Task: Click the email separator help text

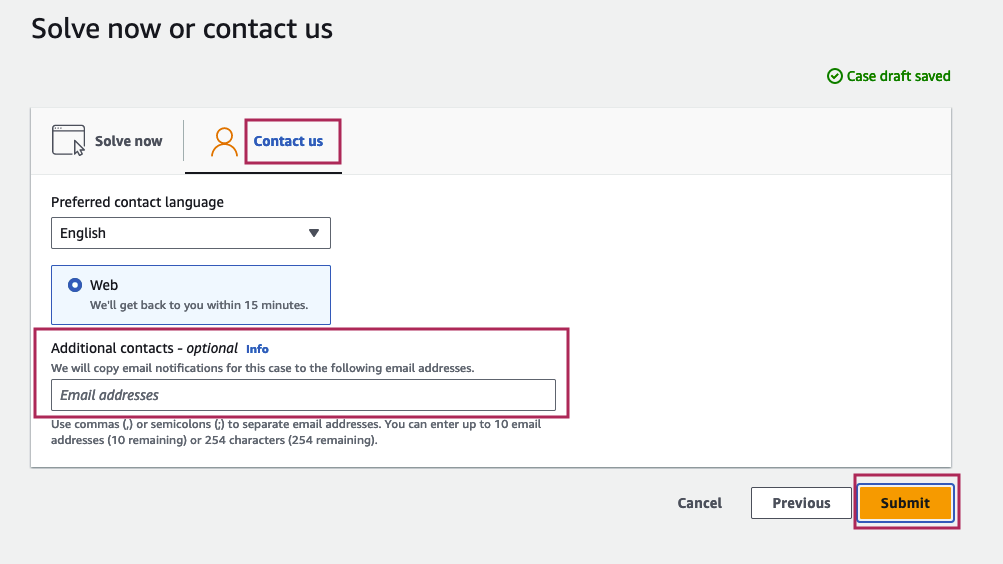Action: pos(296,432)
